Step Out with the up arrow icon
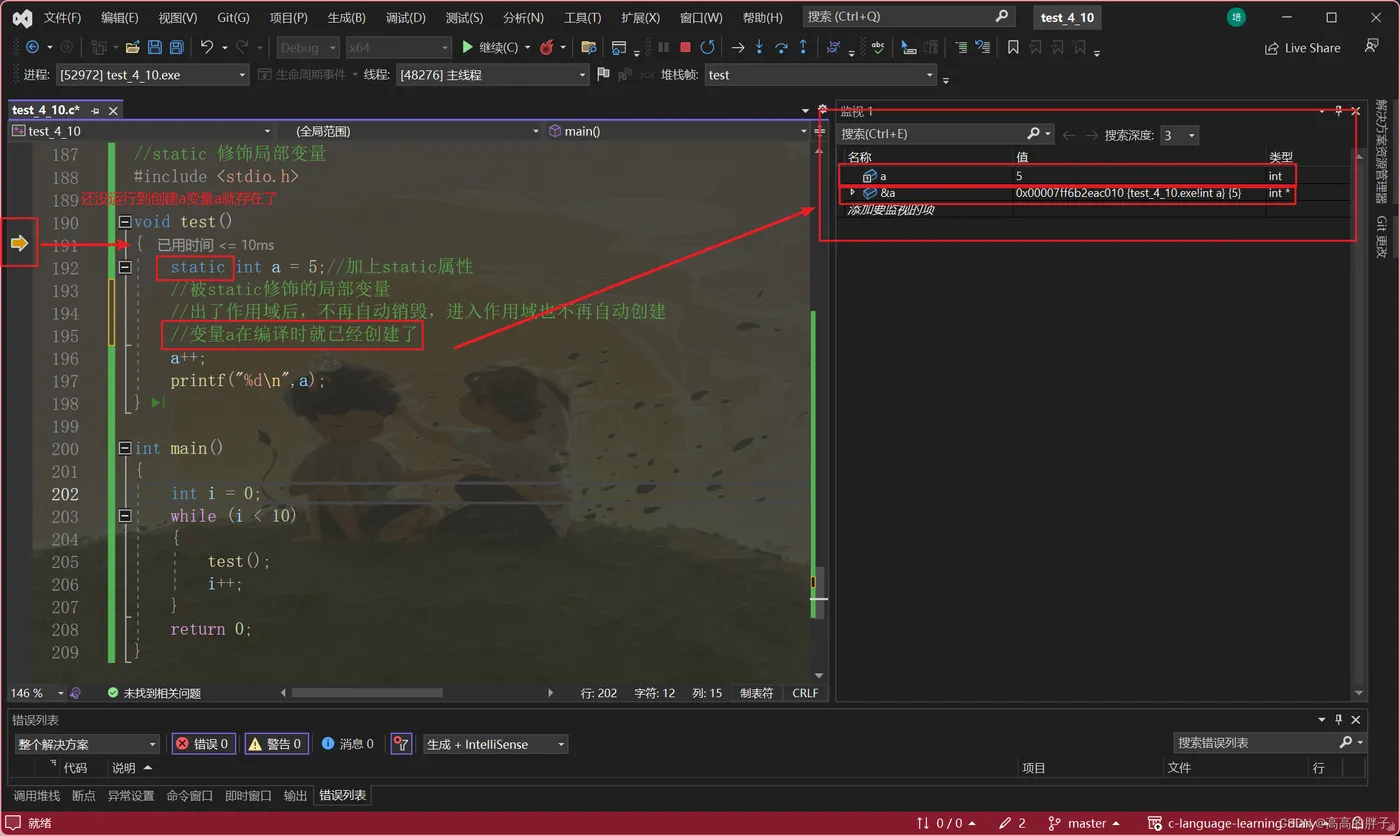 tap(803, 47)
